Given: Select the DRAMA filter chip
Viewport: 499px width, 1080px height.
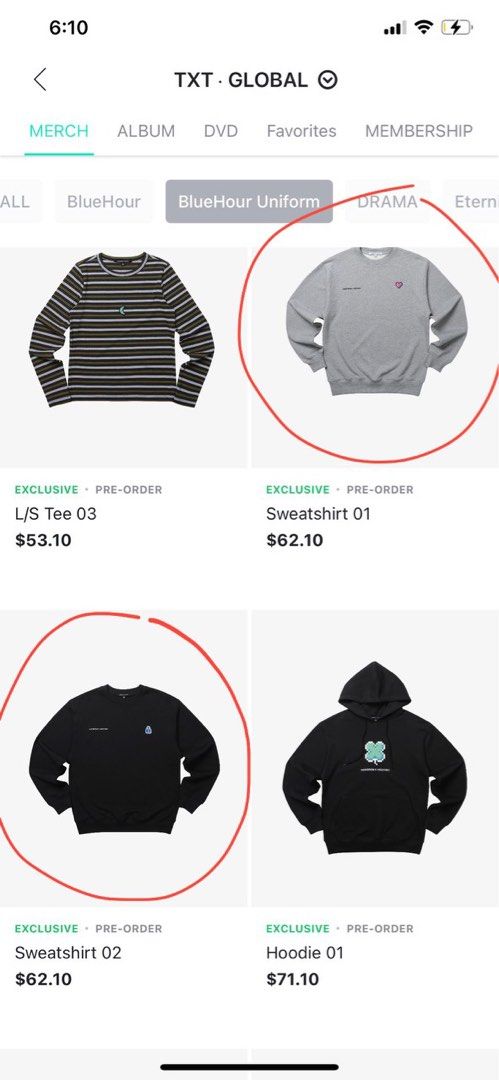Looking at the screenshot, I should [387, 202].
